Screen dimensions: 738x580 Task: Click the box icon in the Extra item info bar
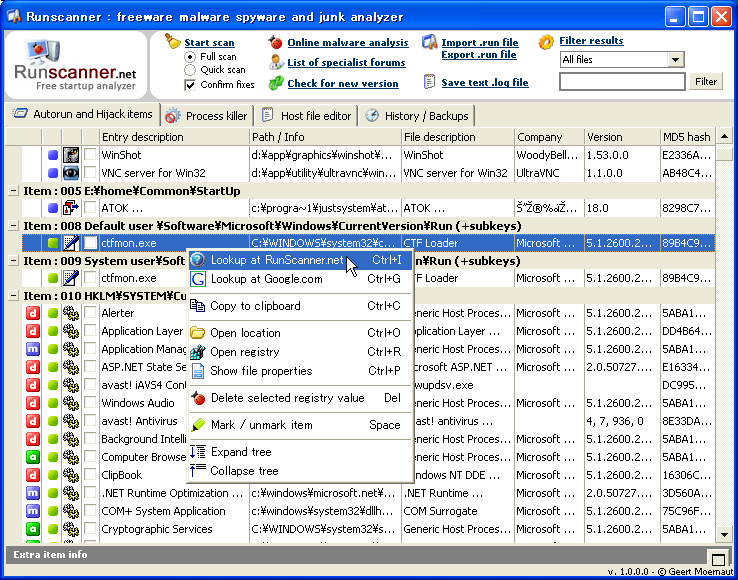click(x=718, y=560)
